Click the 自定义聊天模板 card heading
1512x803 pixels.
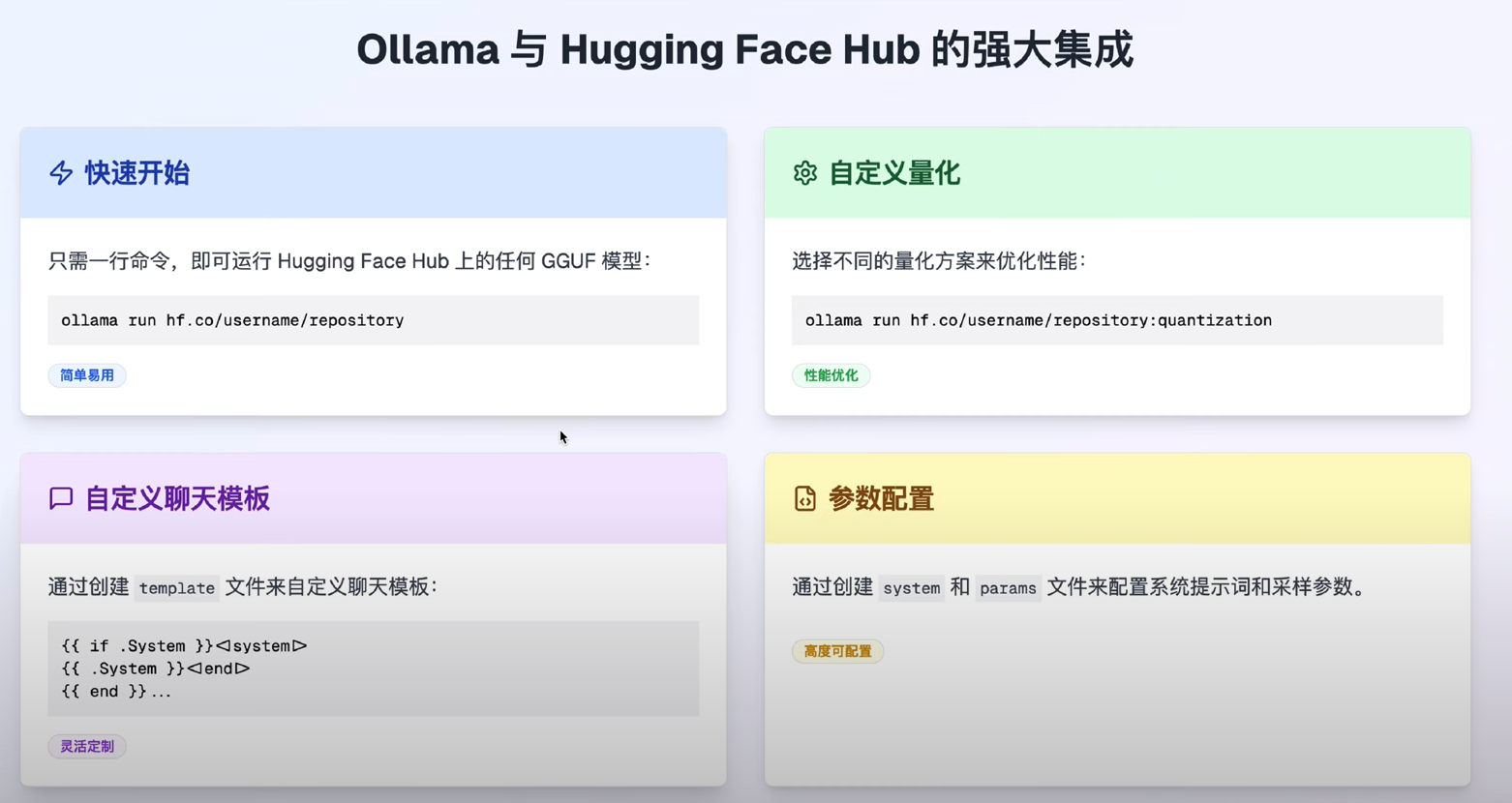[x=177, y=498]
